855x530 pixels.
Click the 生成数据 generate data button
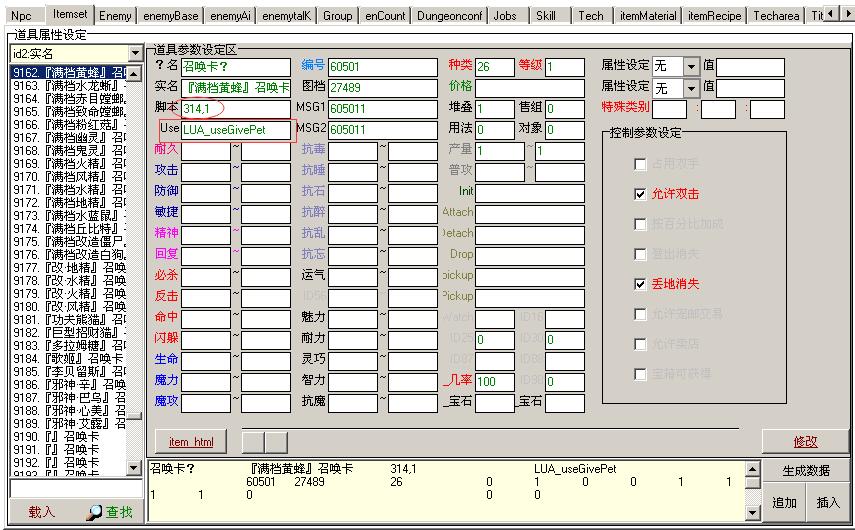click(805, 471)
